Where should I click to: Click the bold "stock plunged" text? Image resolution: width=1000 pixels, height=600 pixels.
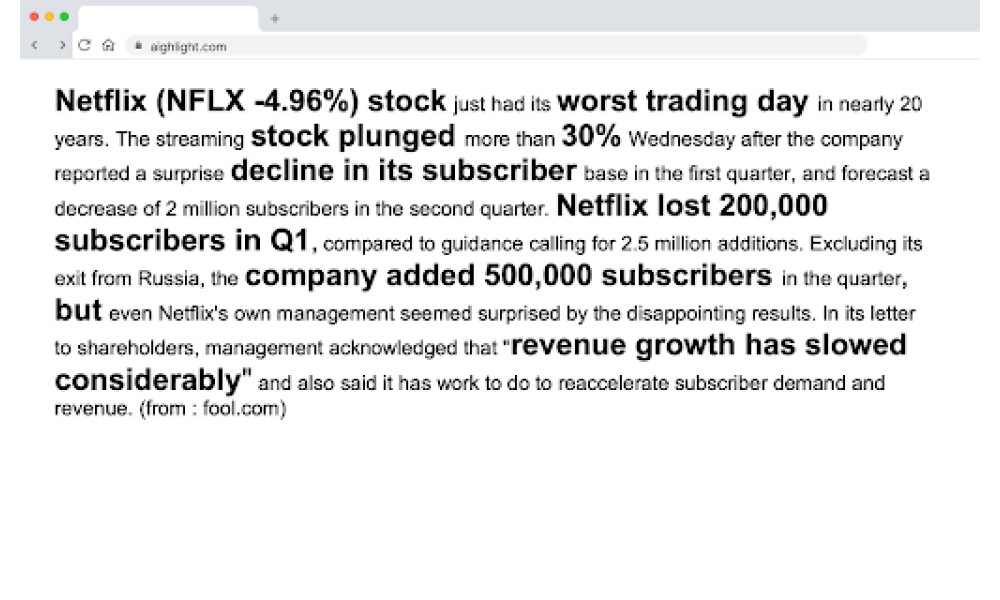click(x=353, y=136)
